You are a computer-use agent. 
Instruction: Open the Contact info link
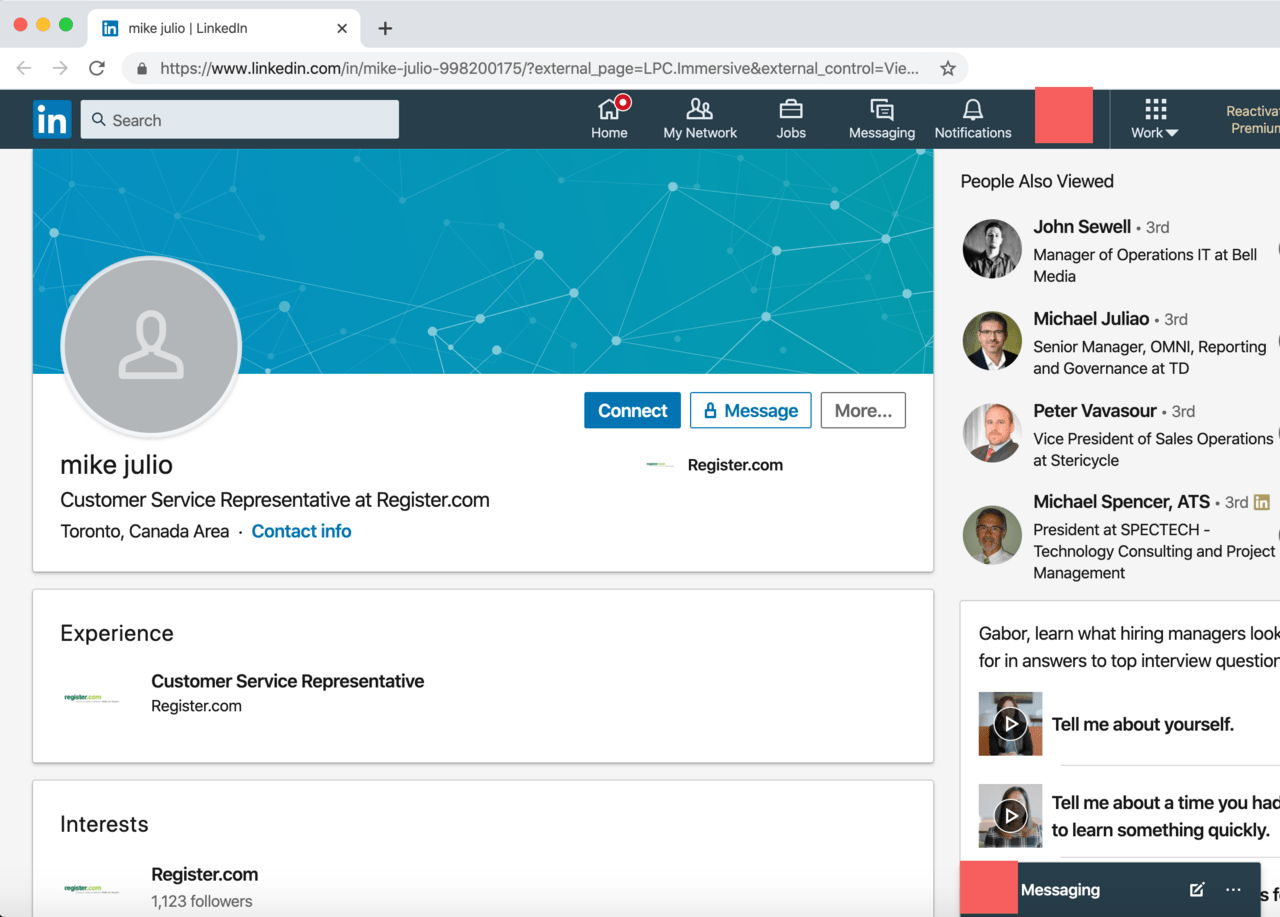(301, 531)
